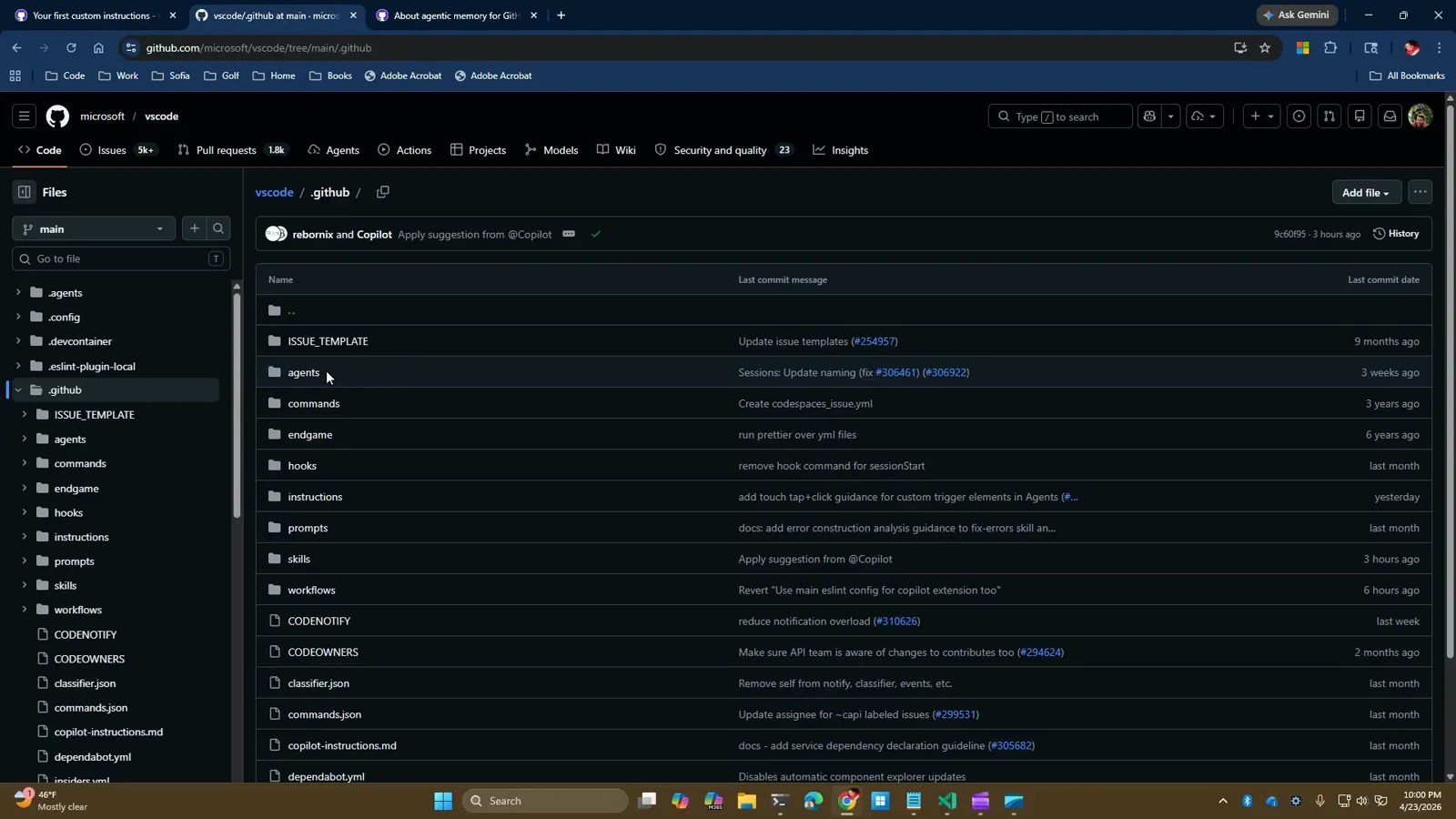Open your profile avatar menu
The height and width of the screenshot is (819, 1456).
(x=1420, y=116)
